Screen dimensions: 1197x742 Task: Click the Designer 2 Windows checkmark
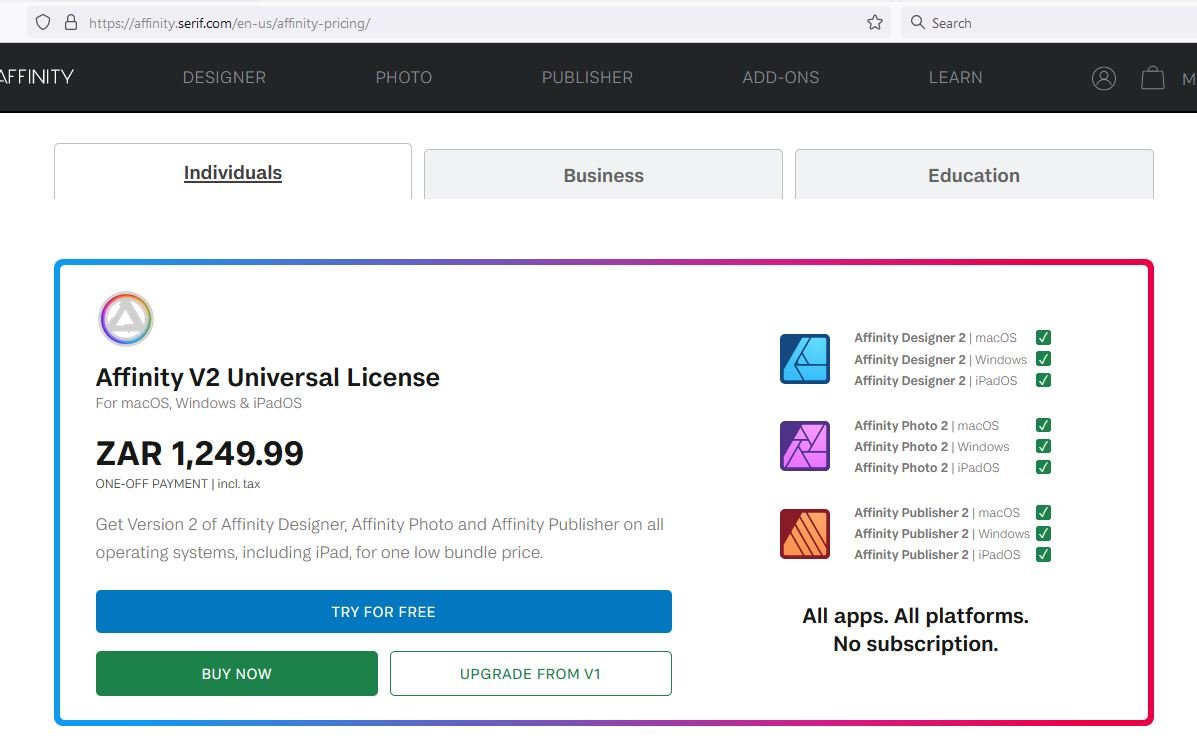point(1044,359)
